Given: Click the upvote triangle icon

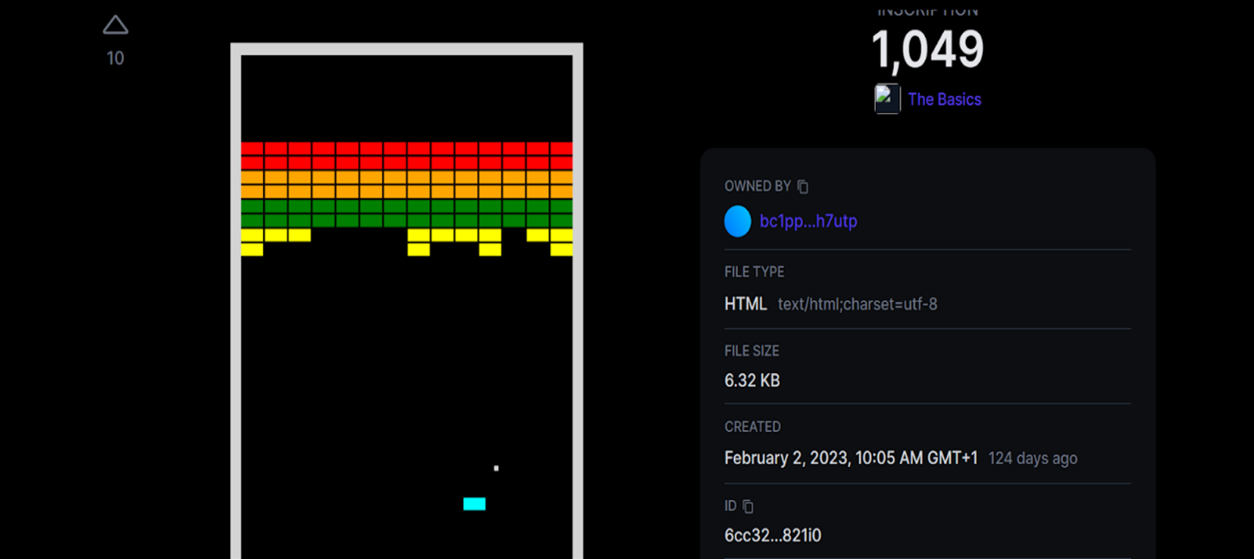Looking at the screenshot, I should click(115, 25).
